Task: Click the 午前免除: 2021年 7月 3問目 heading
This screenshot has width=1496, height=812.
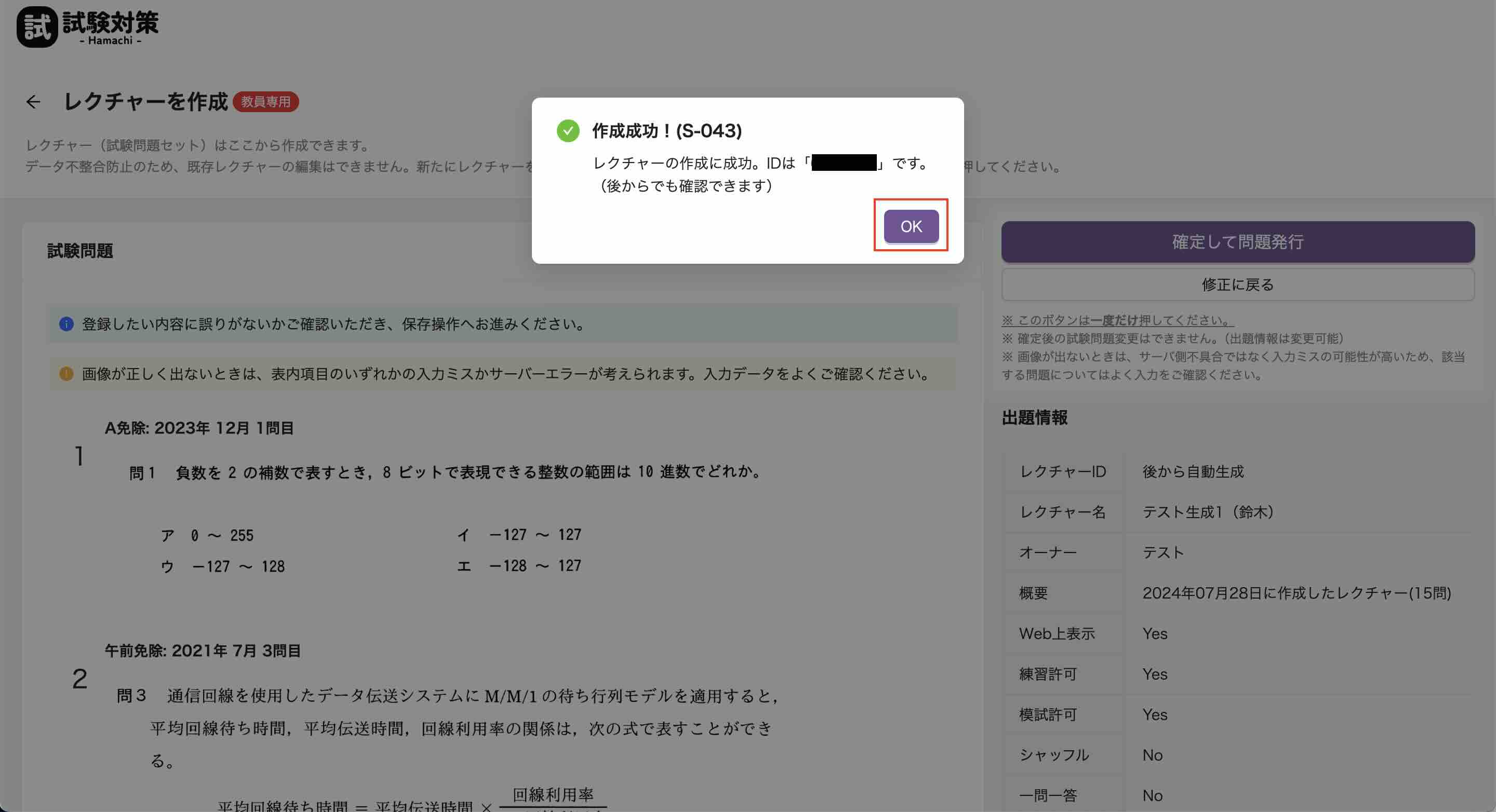Action: coord(203,651)
